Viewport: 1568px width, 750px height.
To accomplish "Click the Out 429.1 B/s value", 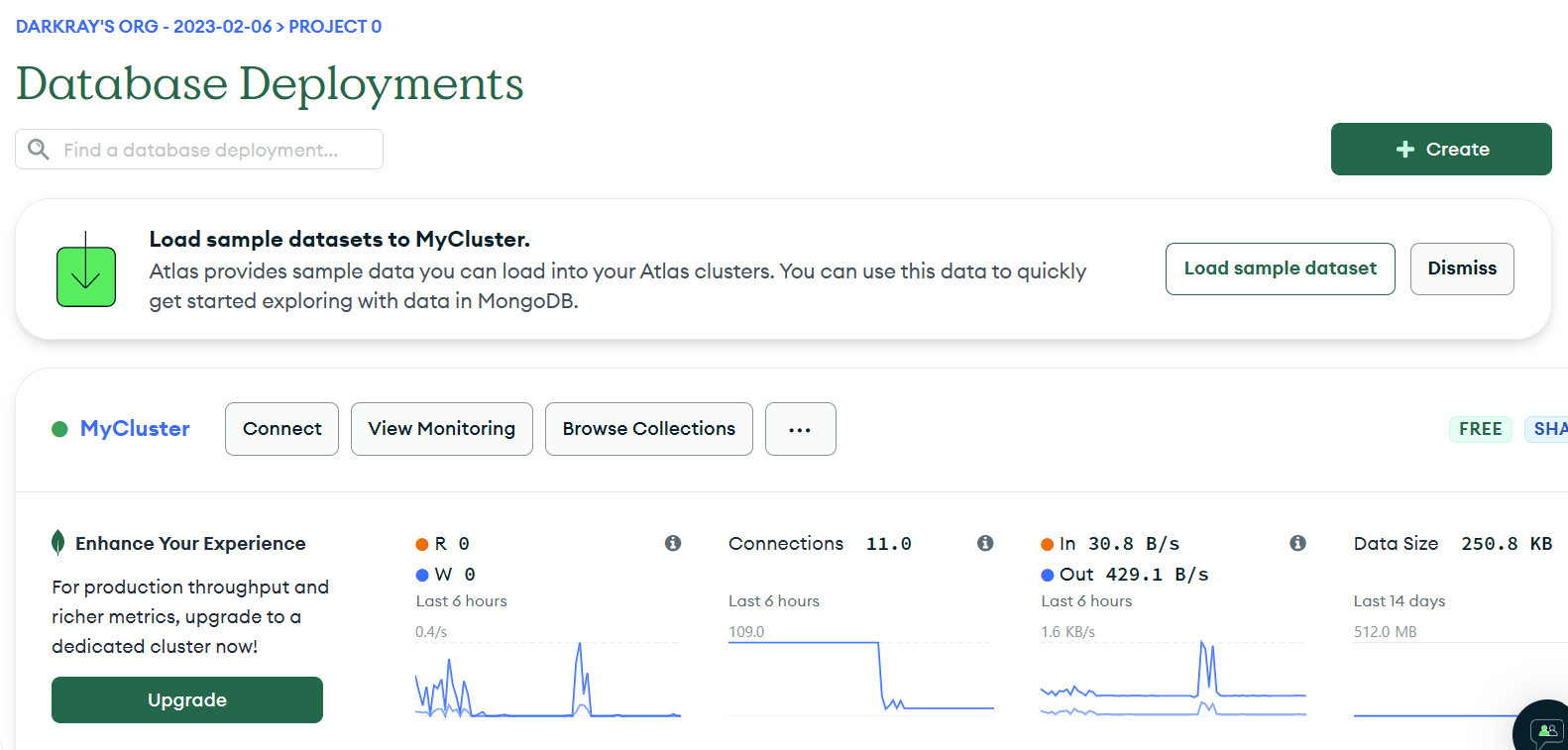I will [1157, 575].
